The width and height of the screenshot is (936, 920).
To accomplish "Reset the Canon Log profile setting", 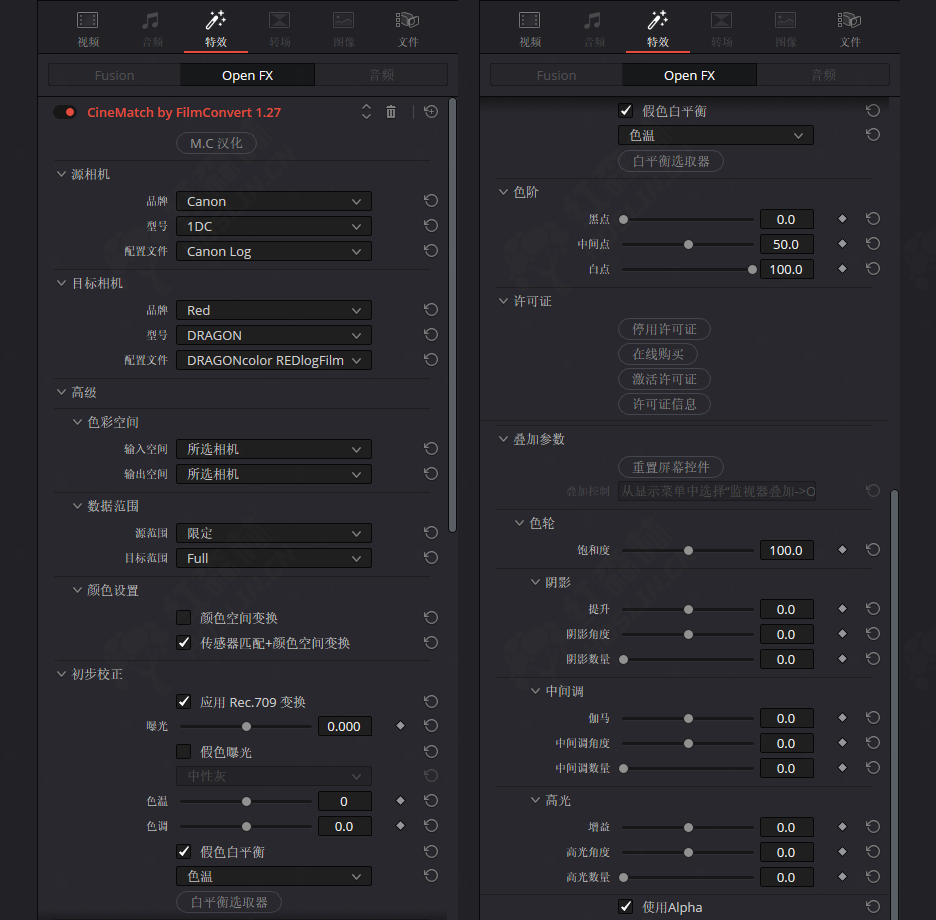I will pos(431,251).
